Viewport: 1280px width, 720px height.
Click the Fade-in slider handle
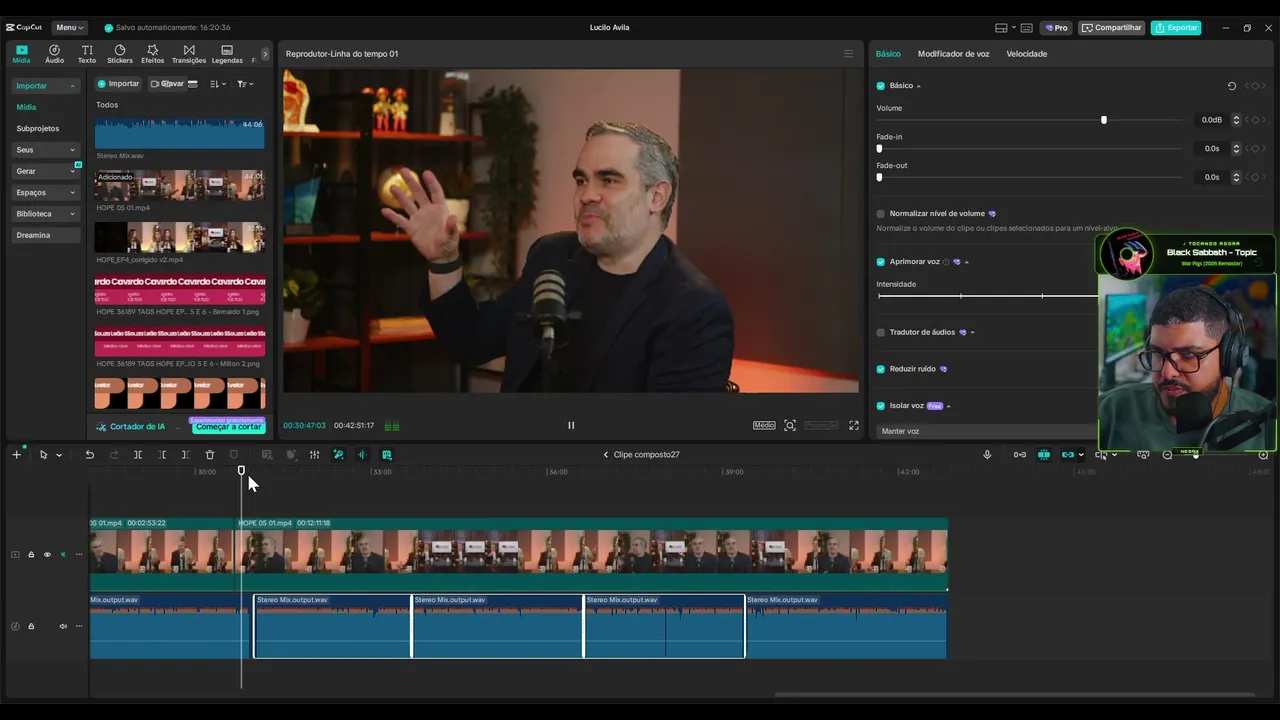pyautogui.click(x=879, y=149)
